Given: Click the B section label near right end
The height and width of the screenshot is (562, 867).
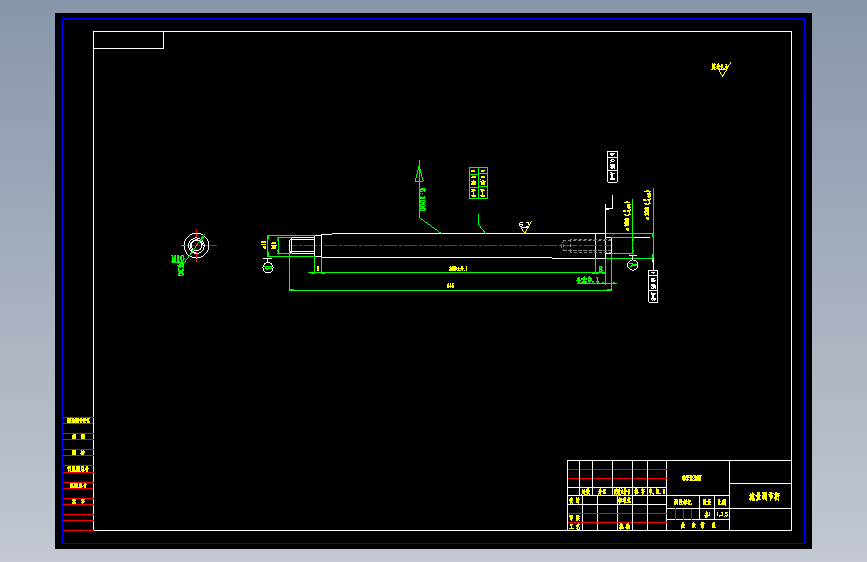Looking at the screenshot, I should [601, 269].
